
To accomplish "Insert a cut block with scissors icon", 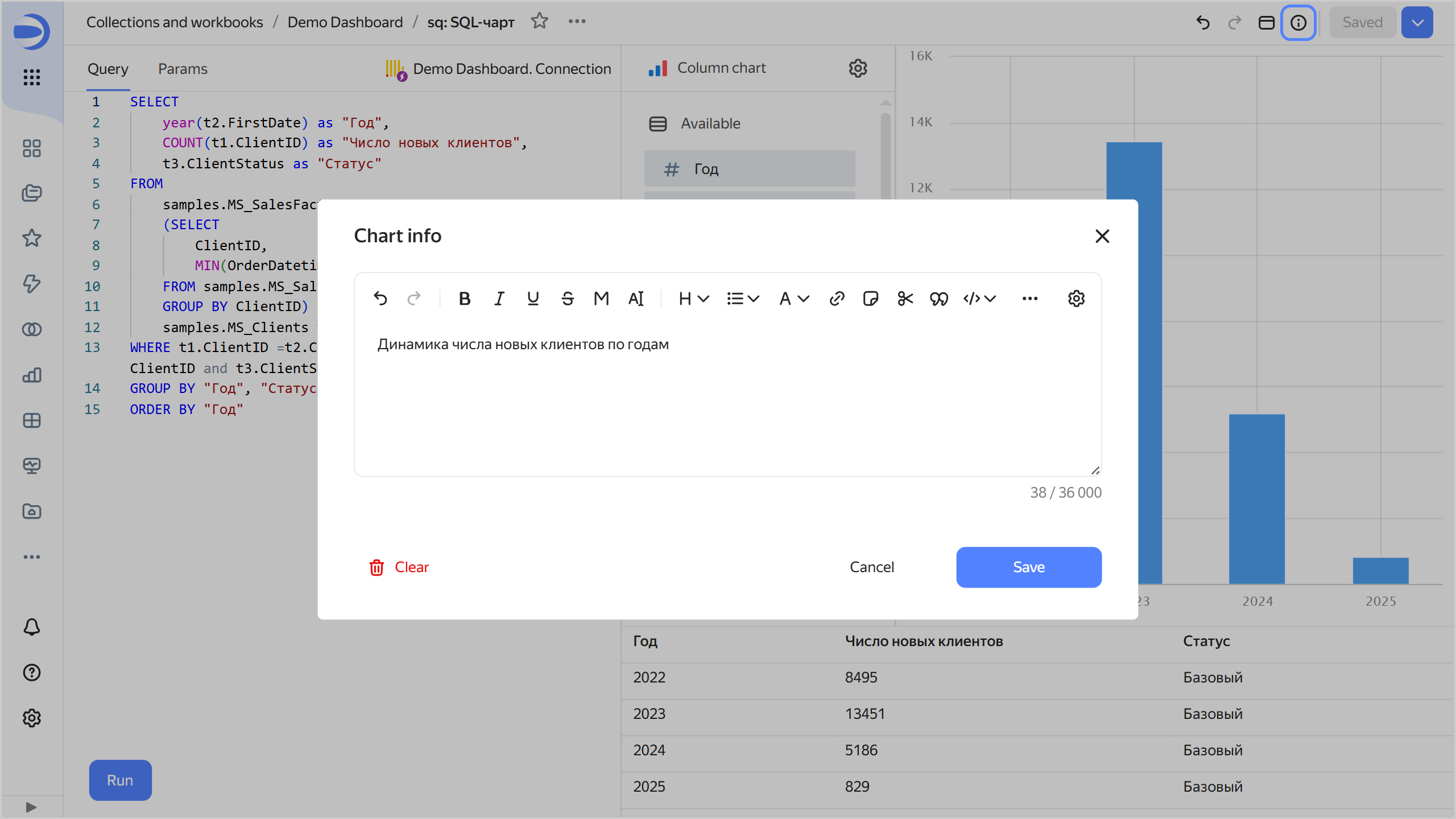I will (905, 299).
